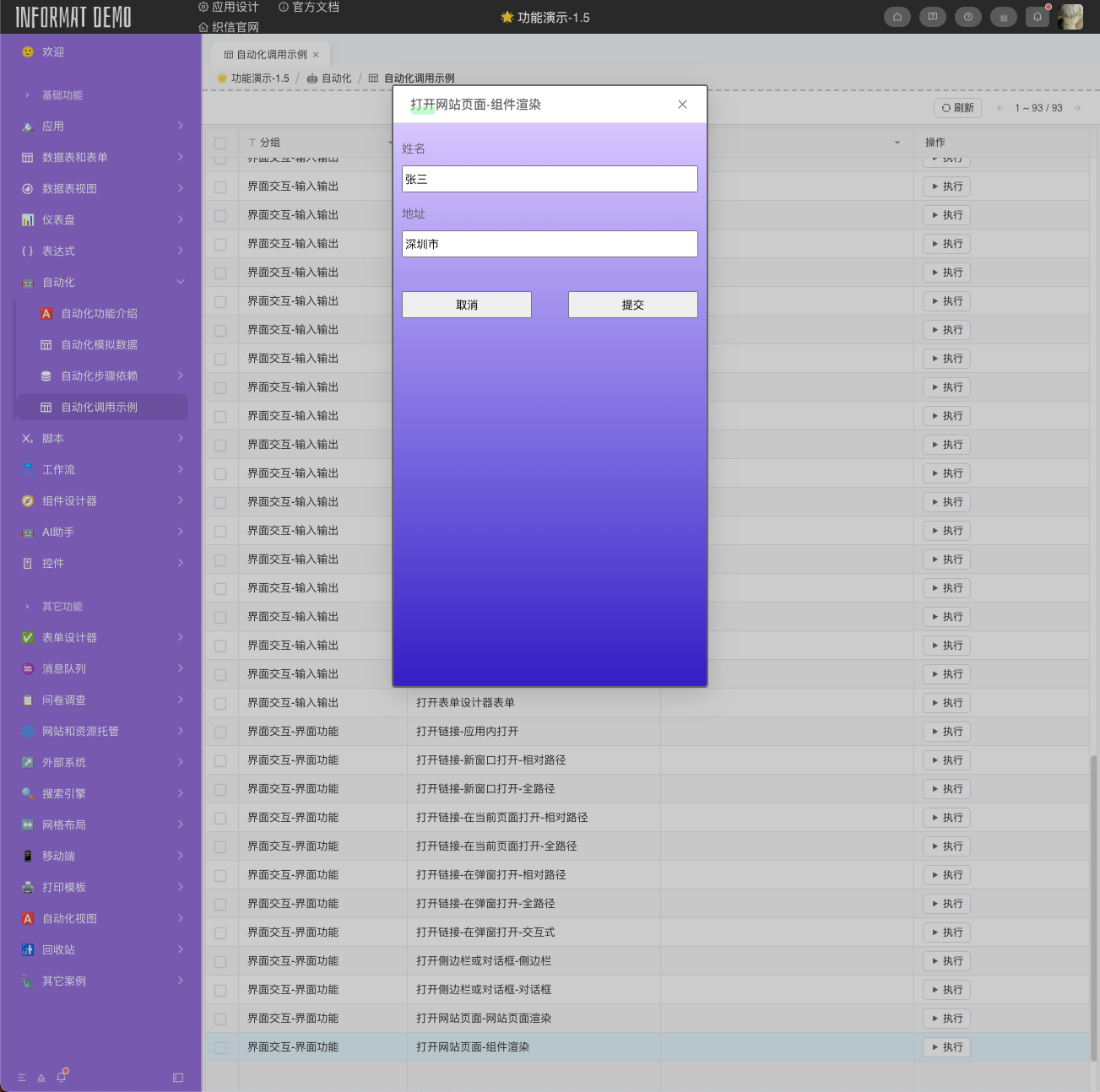Select checkbox of 打开链接-应用内打开 row
Image resolution: width=1100 pixels, height=1092 pixels.
click(x=220, y=732)
